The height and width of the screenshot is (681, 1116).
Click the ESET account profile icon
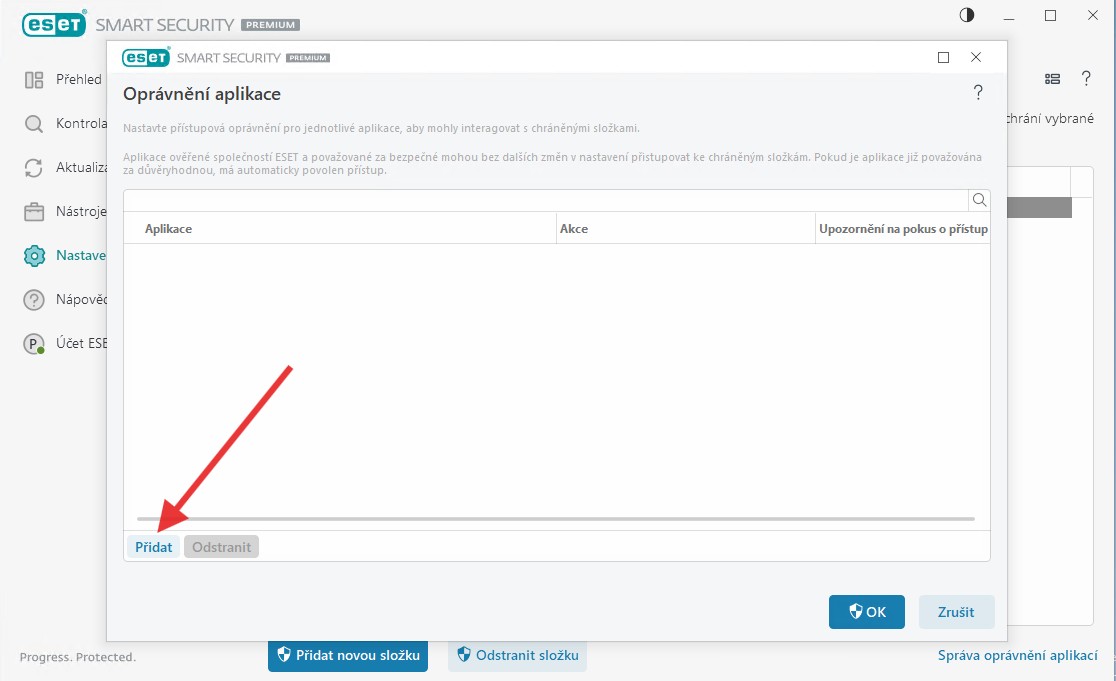click(34, 344)
